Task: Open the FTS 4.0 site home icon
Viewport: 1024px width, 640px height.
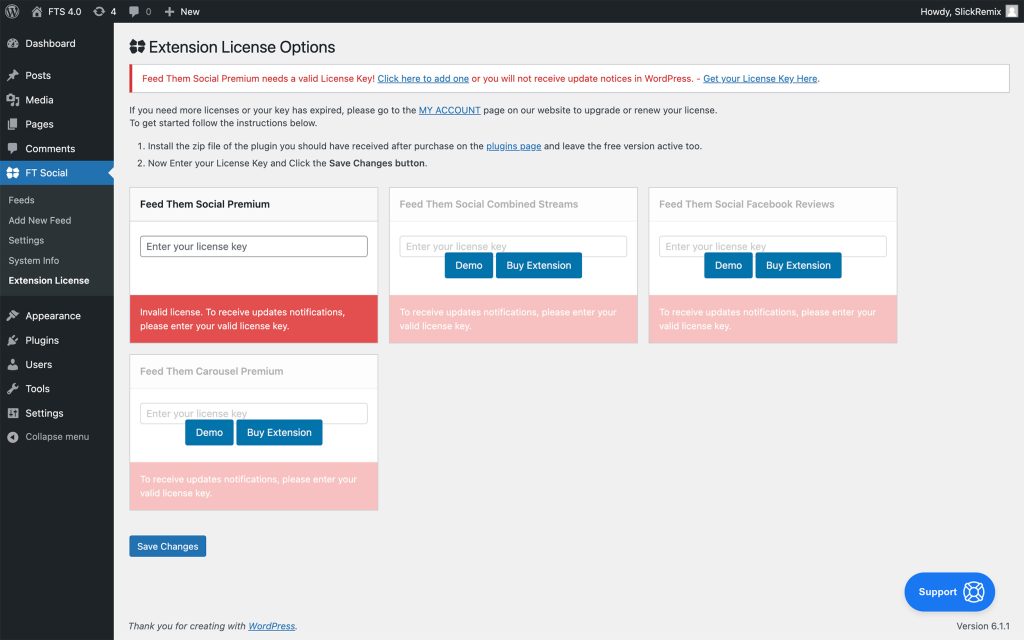Action: 37,11
